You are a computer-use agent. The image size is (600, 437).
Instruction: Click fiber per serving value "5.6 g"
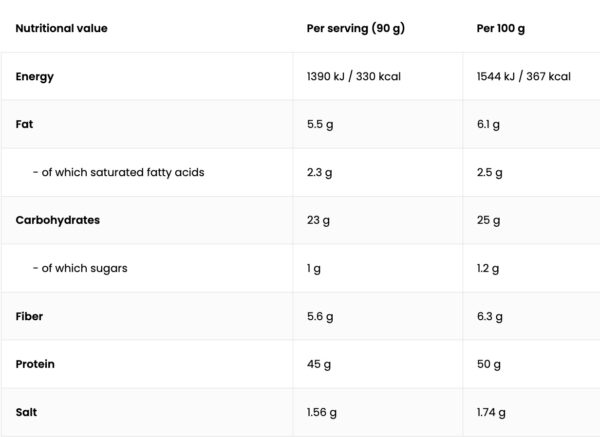pyautogui.click(x=319, y=316)
